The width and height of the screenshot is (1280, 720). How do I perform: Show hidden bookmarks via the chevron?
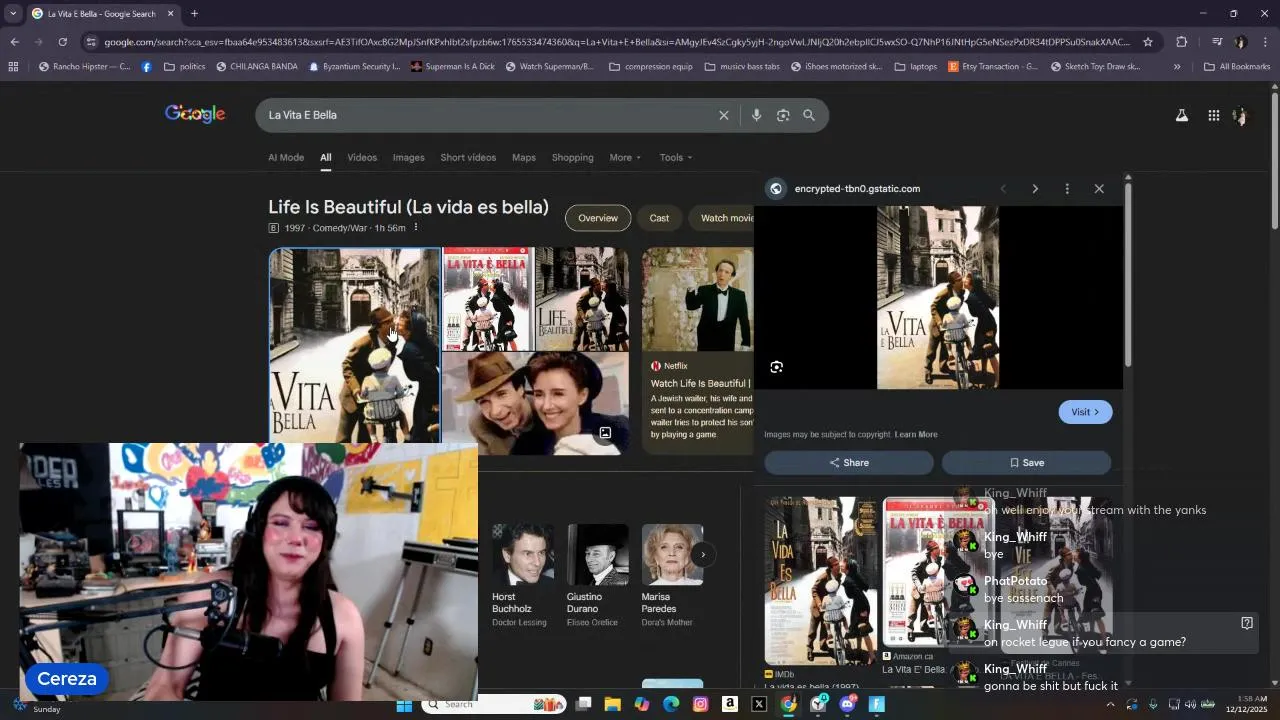[x=1176, y=67]
